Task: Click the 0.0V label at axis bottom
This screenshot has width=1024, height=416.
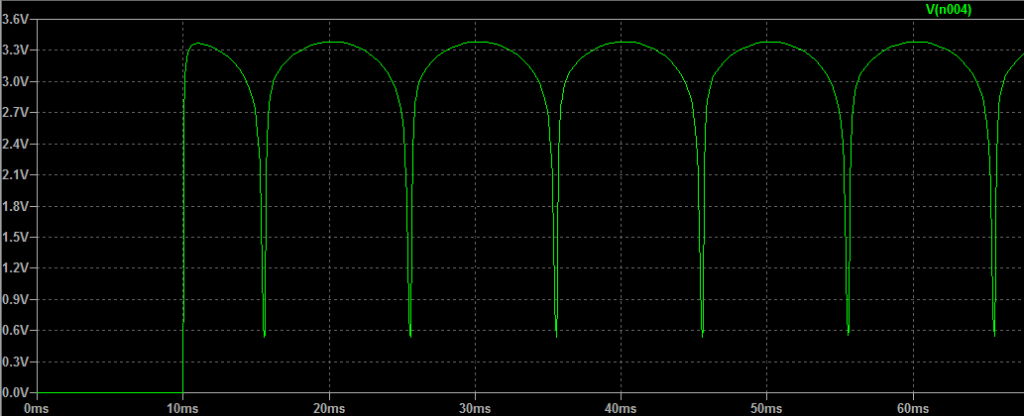Action: [15, 392]
